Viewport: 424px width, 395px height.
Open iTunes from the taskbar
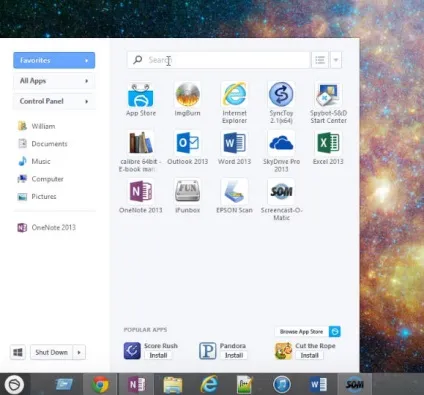point(282,385)
